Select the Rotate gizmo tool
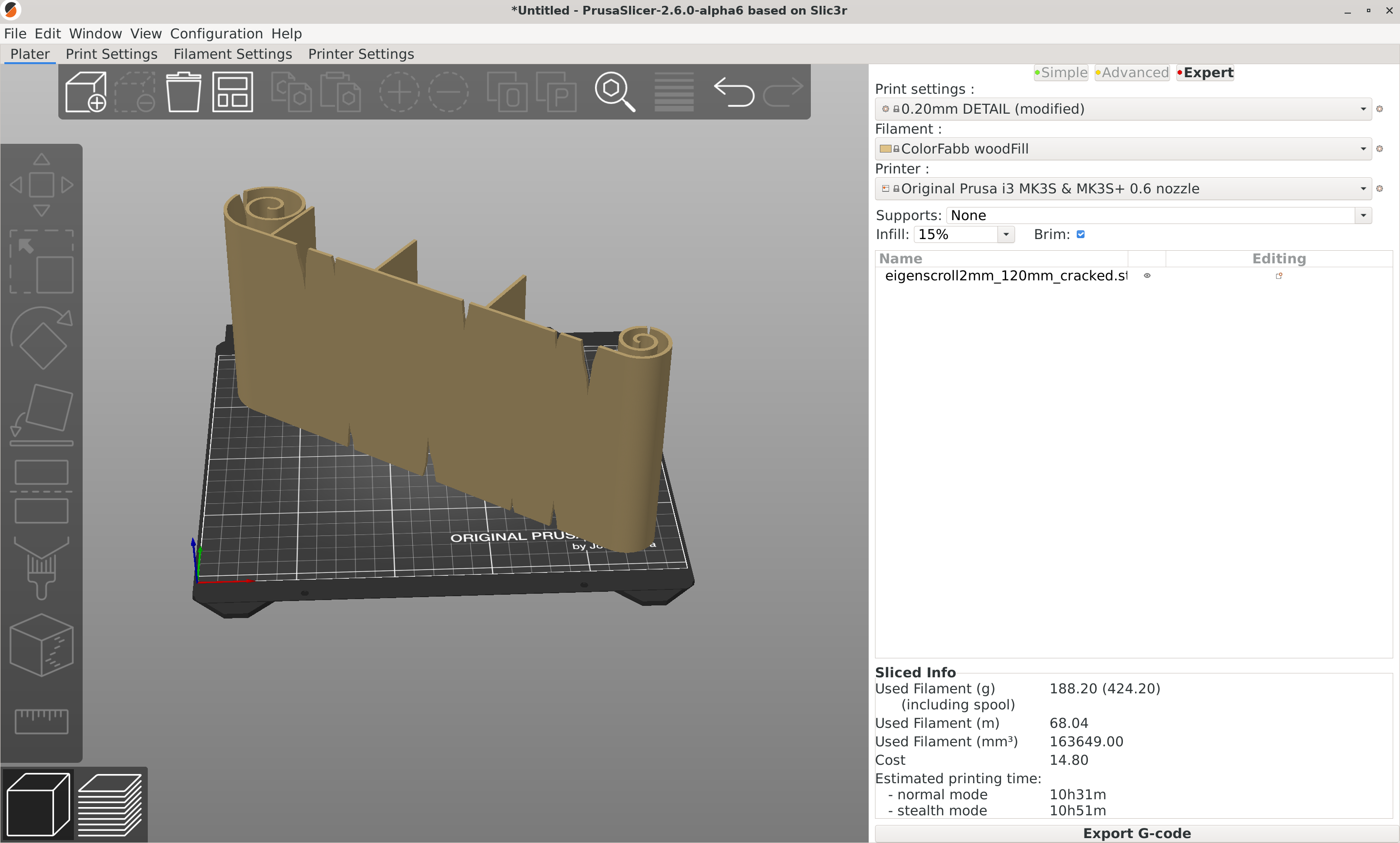Viewport: 1400px width, 843px height. 41,338
